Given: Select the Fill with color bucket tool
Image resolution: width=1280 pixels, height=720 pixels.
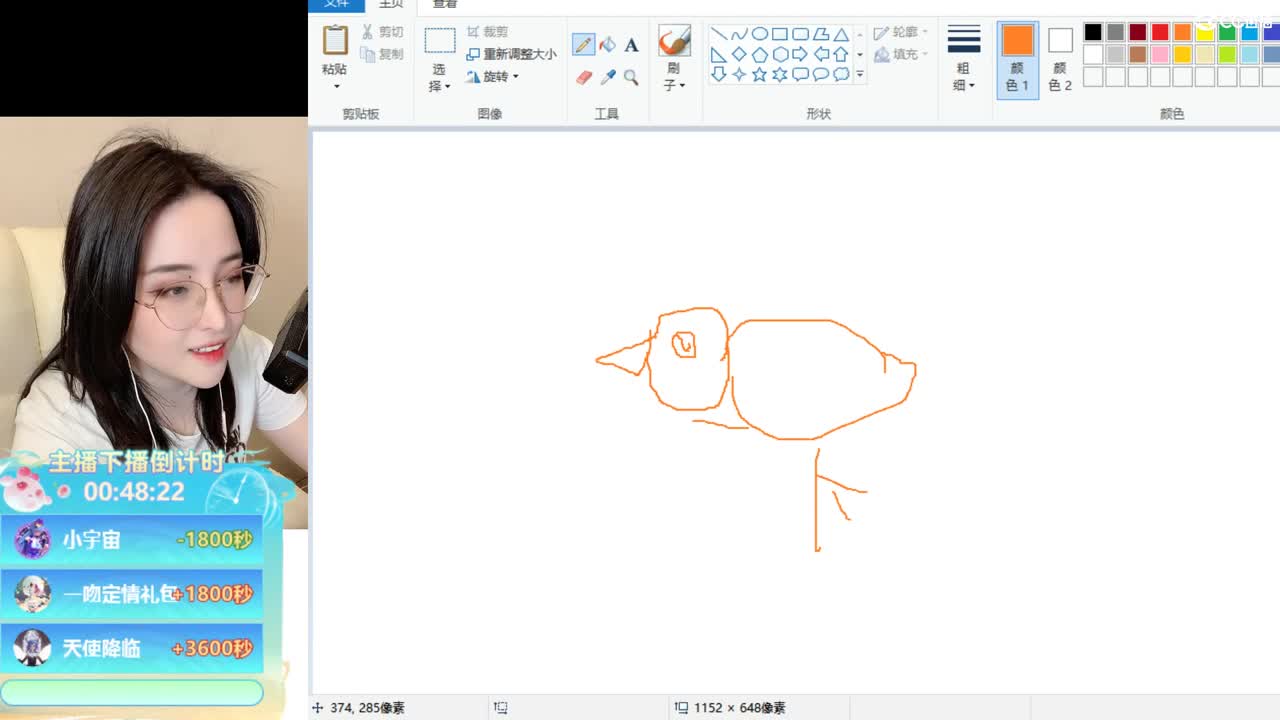Looking at the screenshot, I should pyautogui.click(x=608, y=45).
